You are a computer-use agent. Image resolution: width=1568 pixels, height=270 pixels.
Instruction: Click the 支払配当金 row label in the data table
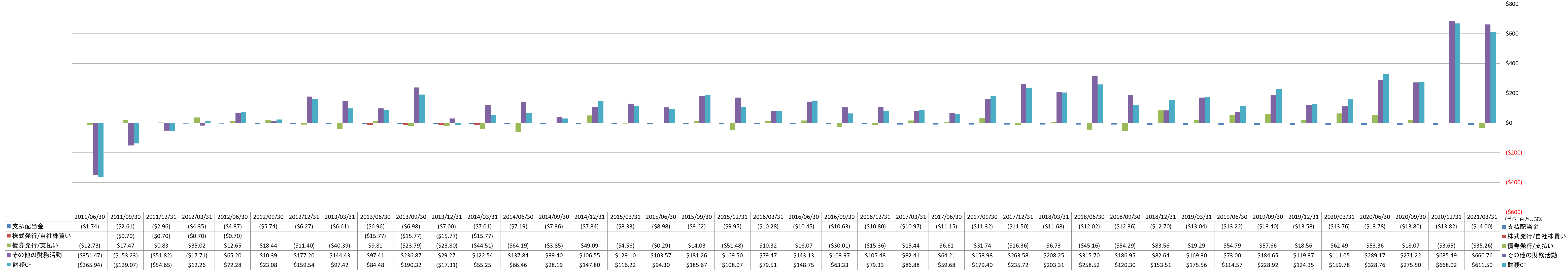[28, 226]
